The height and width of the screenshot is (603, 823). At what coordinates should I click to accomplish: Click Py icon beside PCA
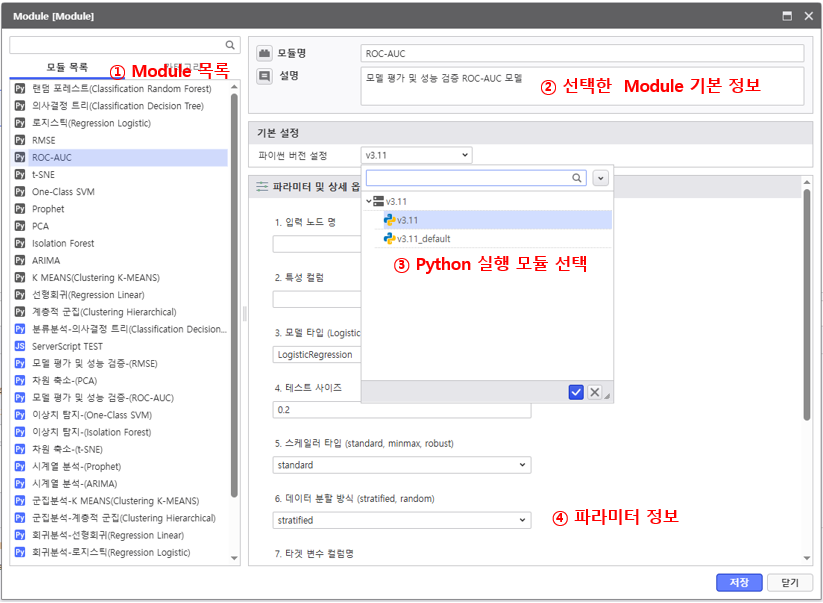(x=20, y=226)
